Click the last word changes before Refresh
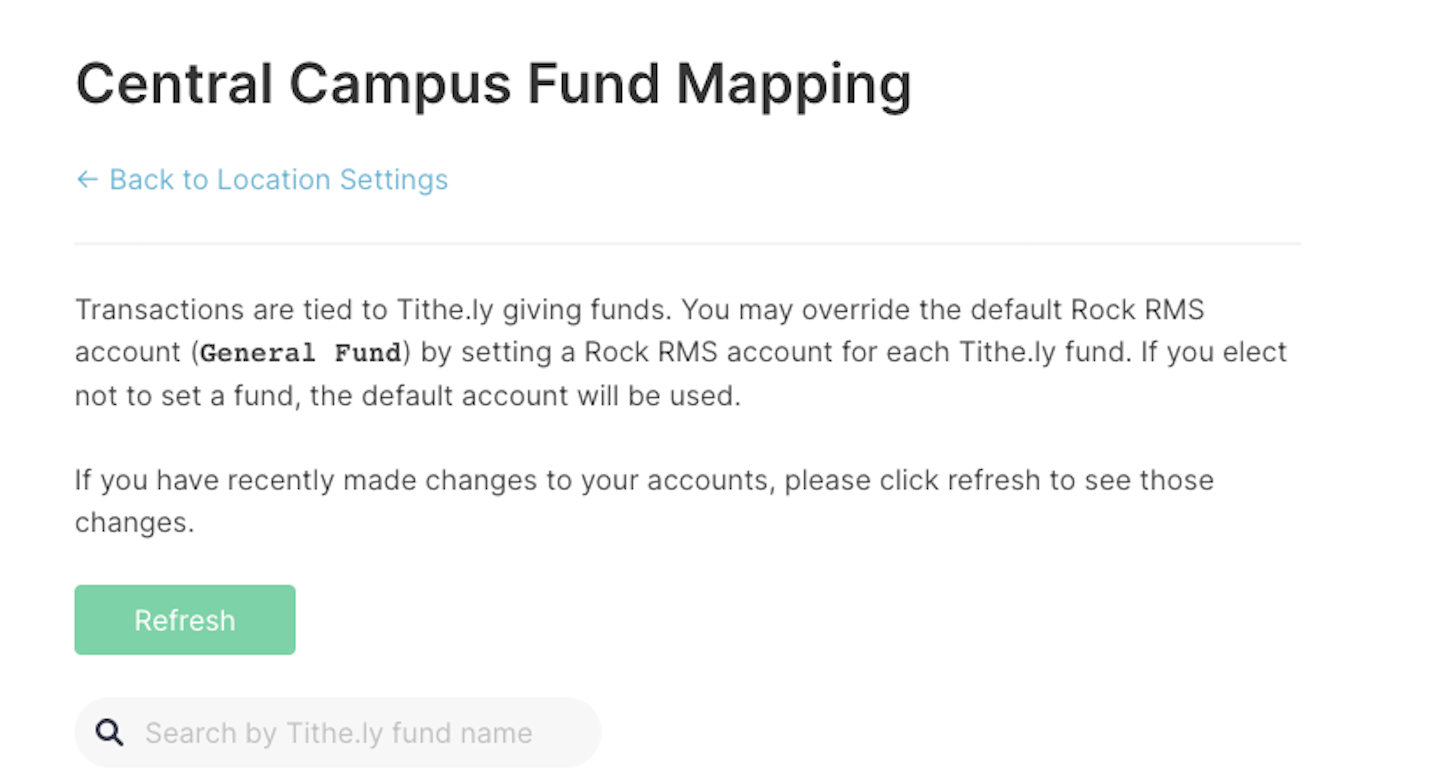Screen dimensions: 1436x774 coord(134,523)
